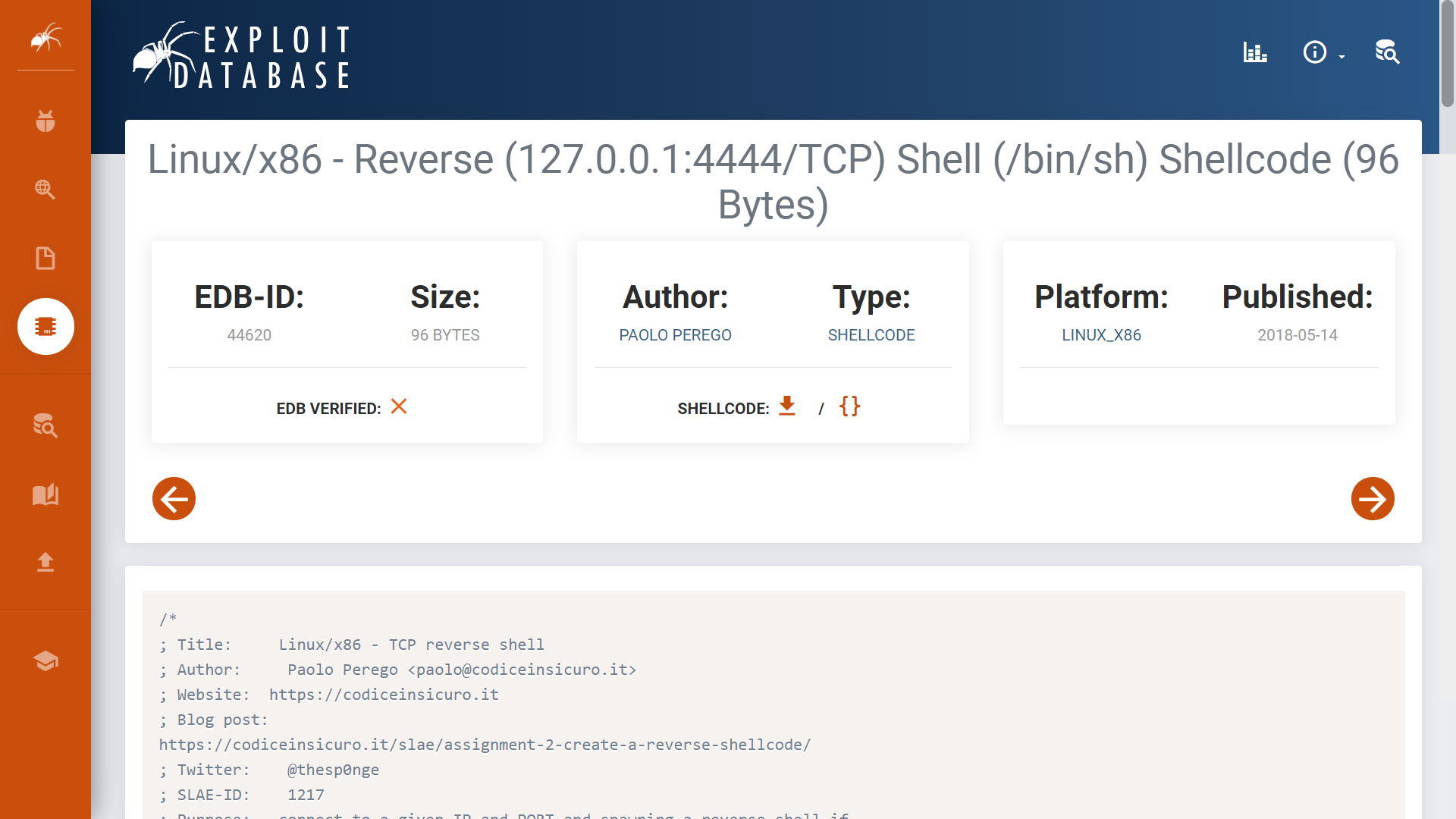The height and width of the screenshot is (819, 1456).
Task: Expand the info dropdown in the header
Action: pos(1323,52)
